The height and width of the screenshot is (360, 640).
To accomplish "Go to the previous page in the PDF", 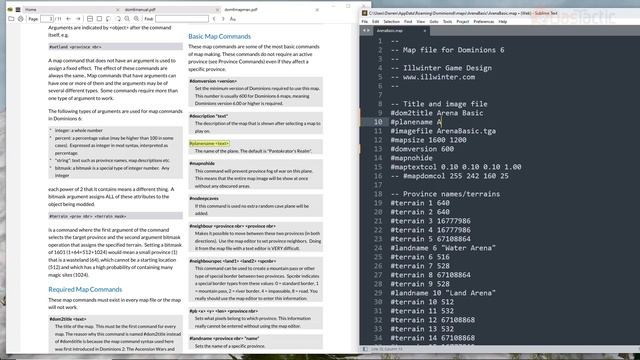I will click(69, 19).
